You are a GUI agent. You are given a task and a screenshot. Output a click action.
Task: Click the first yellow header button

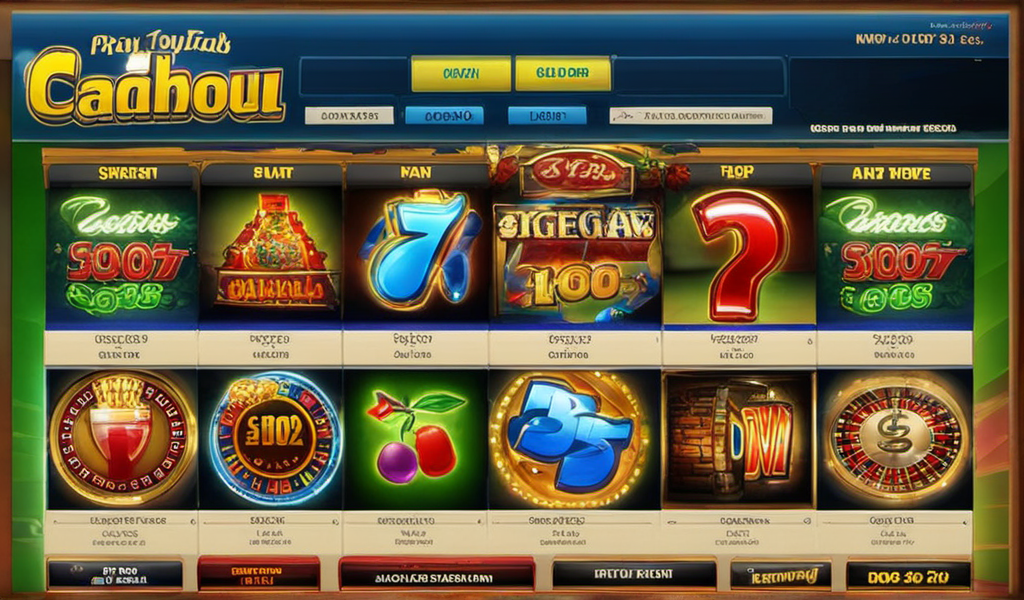pos(461,74)
